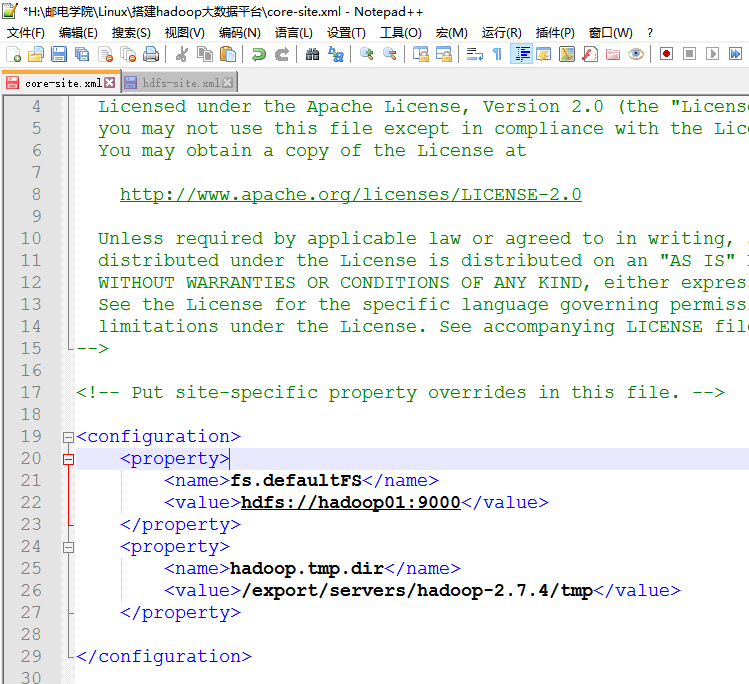The height and width of the screenshot is (684, 749).
Task: Save the current file with floppy icon
Action: point(59,54)
